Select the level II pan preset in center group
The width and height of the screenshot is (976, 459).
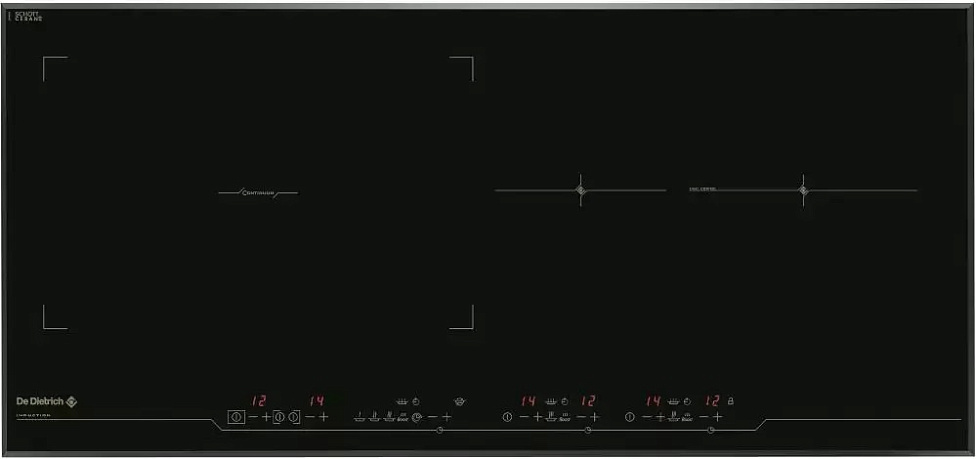pyautogui.click(x=374, y=417)
